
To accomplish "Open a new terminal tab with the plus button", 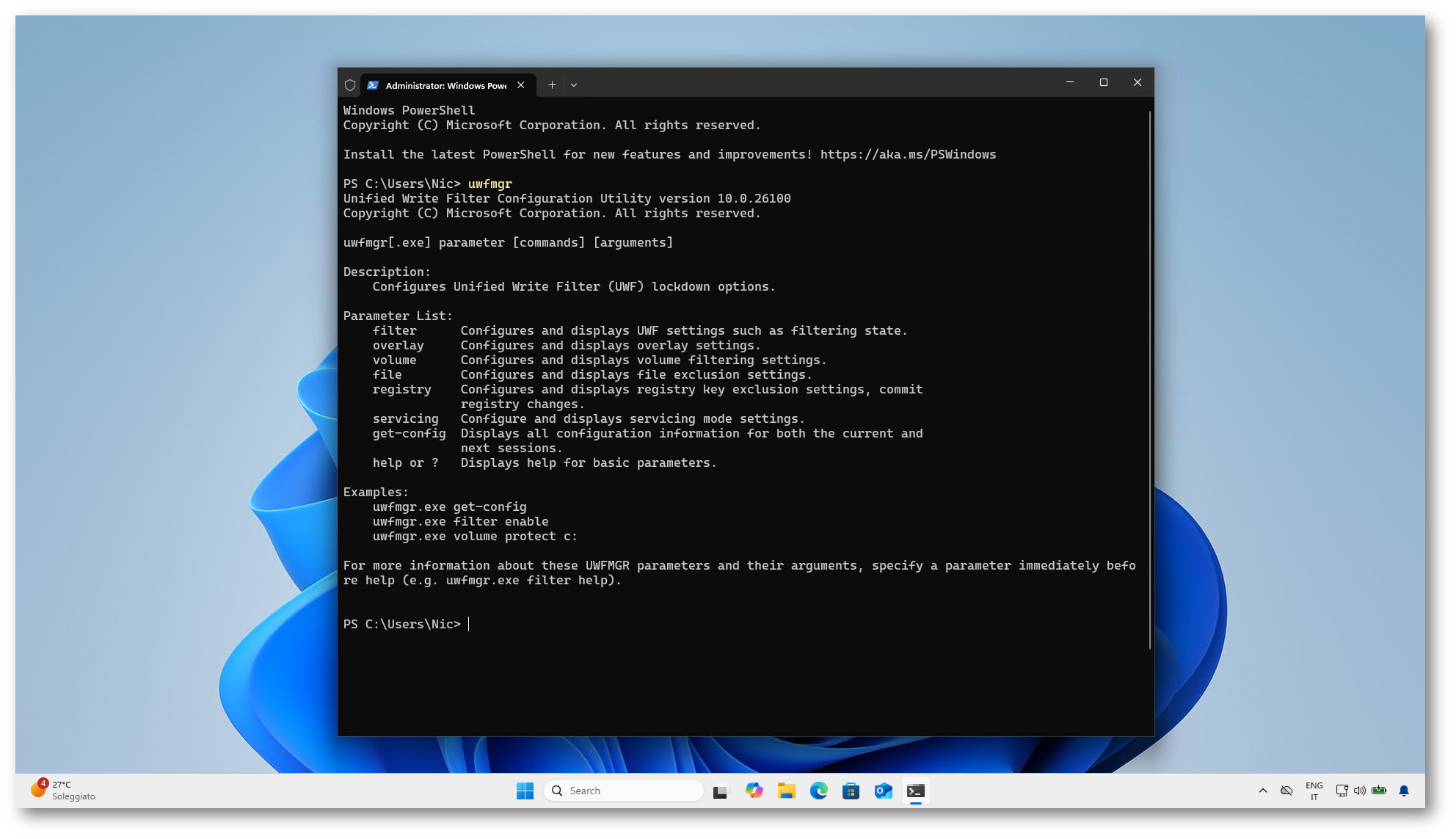I will tap(552, 85).
